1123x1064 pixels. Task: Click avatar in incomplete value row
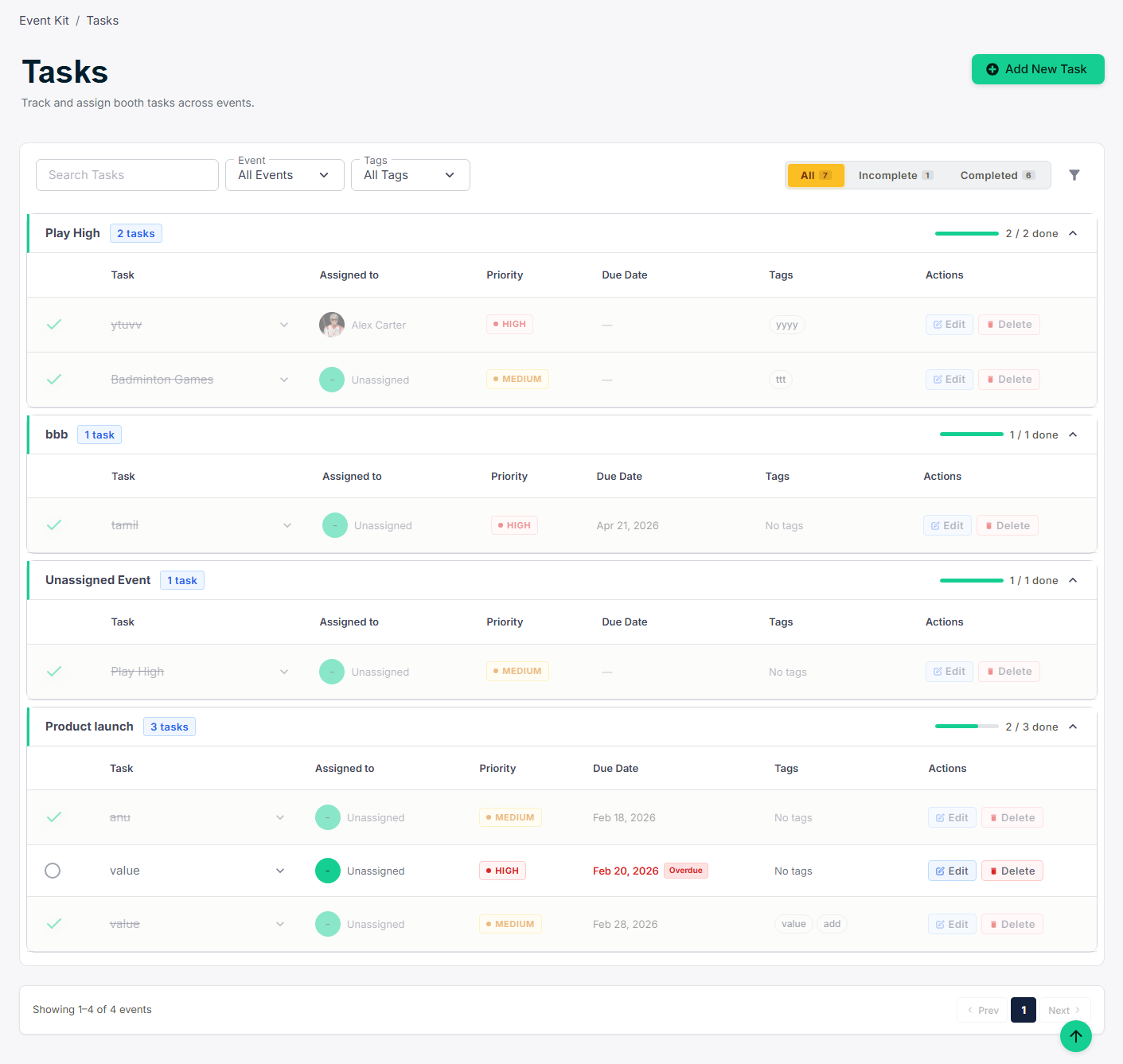(x=328, y=871)
